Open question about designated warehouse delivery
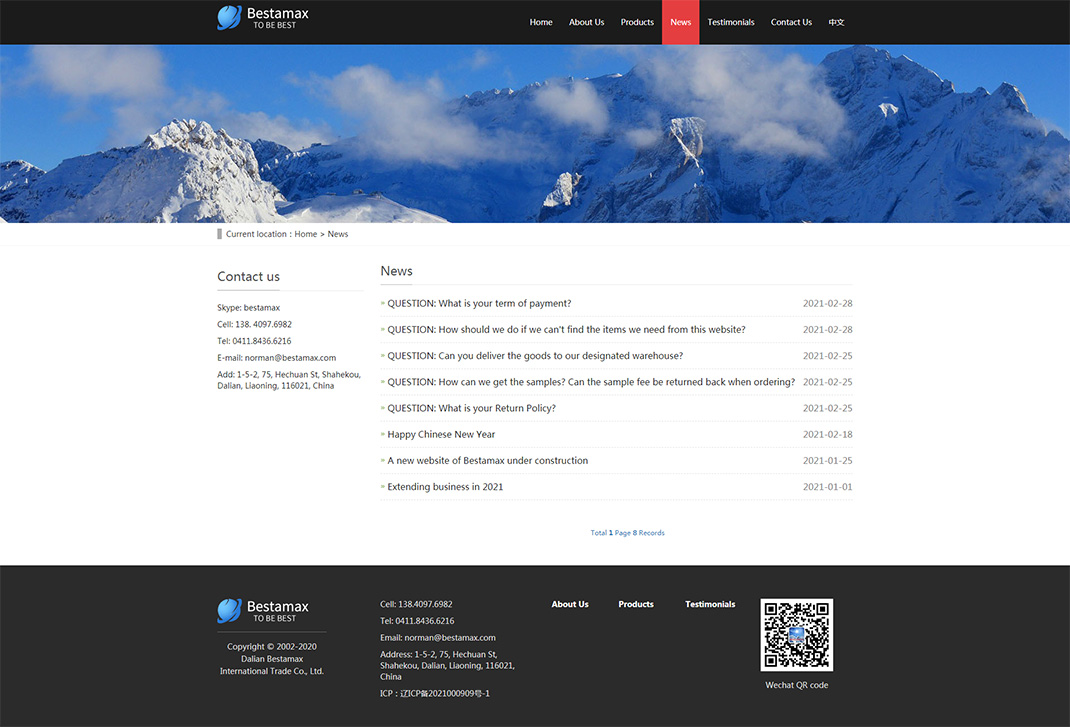 point(535,356)
